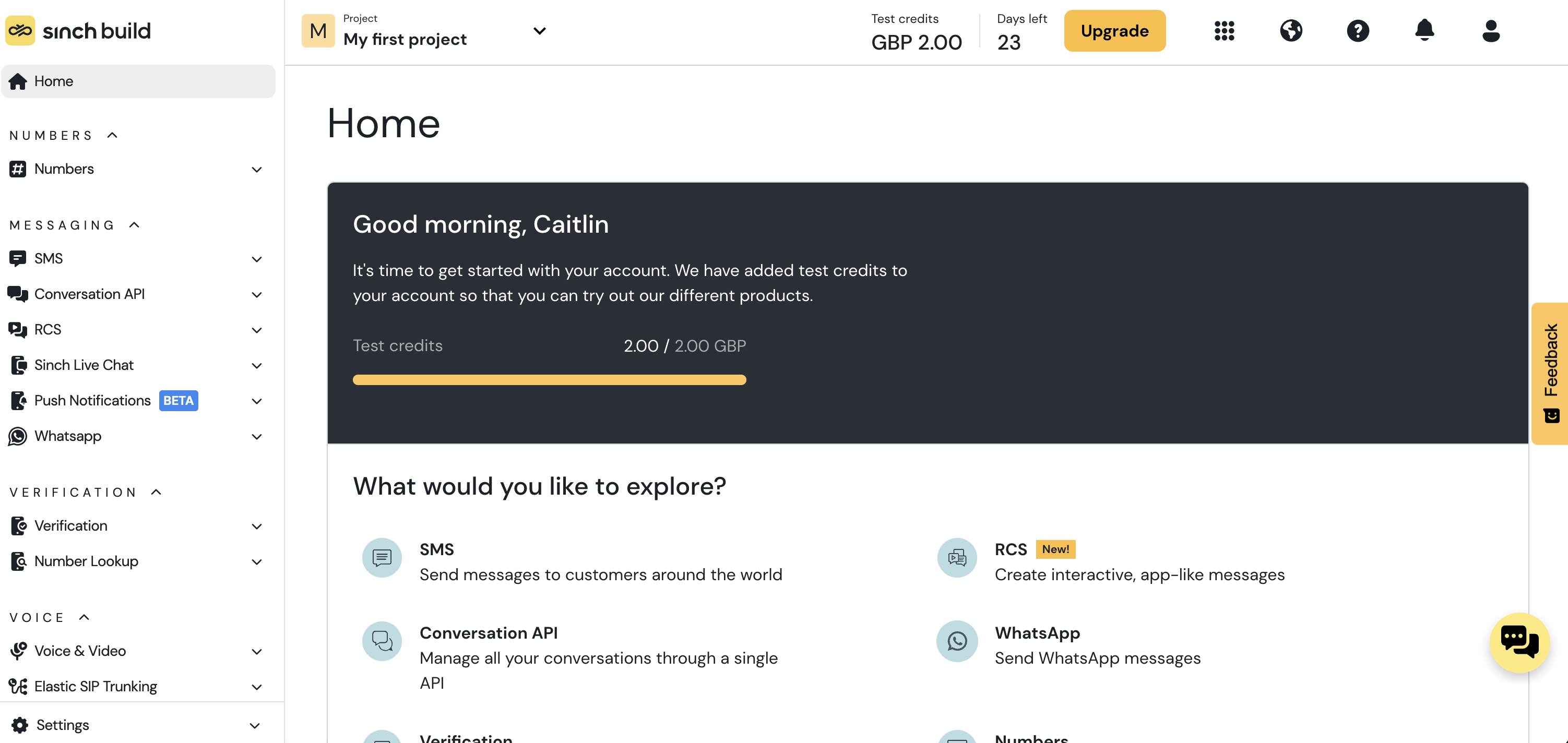
Task: Click the Whatsapp icon in sidebar
Action: [x=18, y=436]
